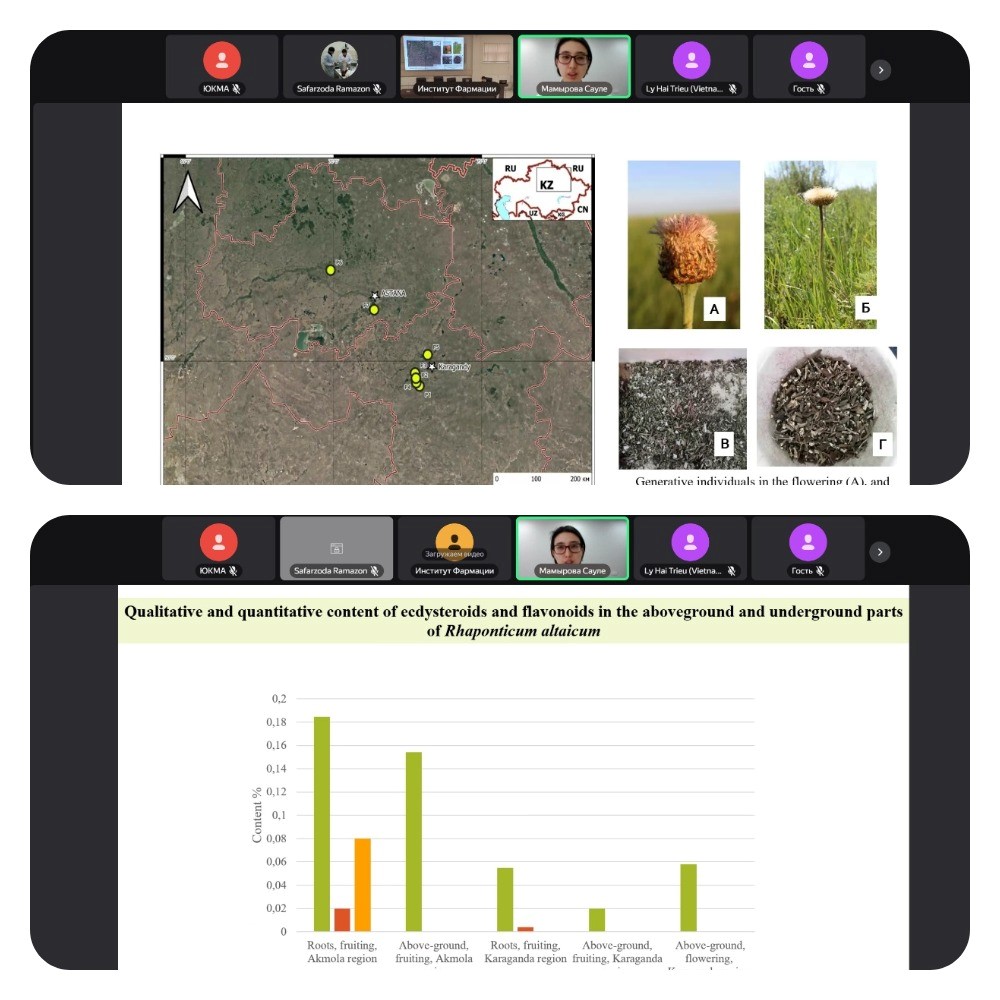Click Safarzoda Ramazon's placeholder icon in bottom call
This screenshot has width=1000, height=1000.
point(336,547)
